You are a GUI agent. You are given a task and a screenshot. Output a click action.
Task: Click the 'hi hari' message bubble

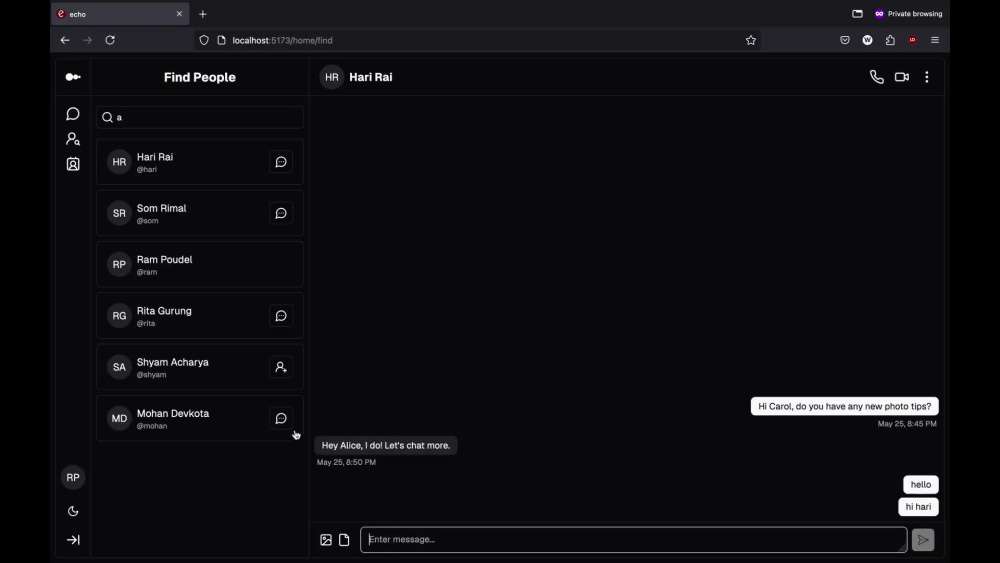point(918,507)
